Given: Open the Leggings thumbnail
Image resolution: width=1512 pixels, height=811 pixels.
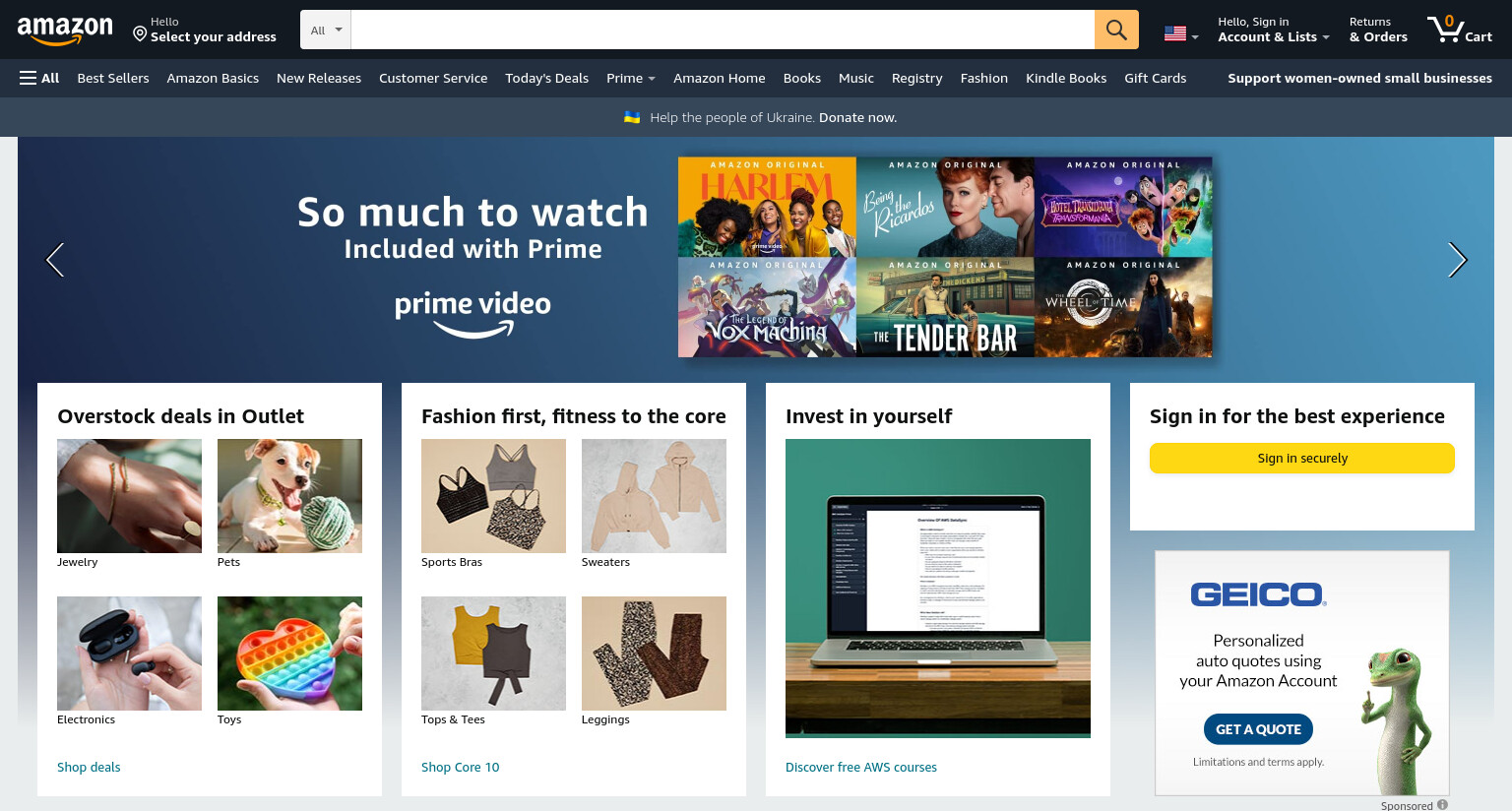Looking at the screenshot, I should [654, 654].
